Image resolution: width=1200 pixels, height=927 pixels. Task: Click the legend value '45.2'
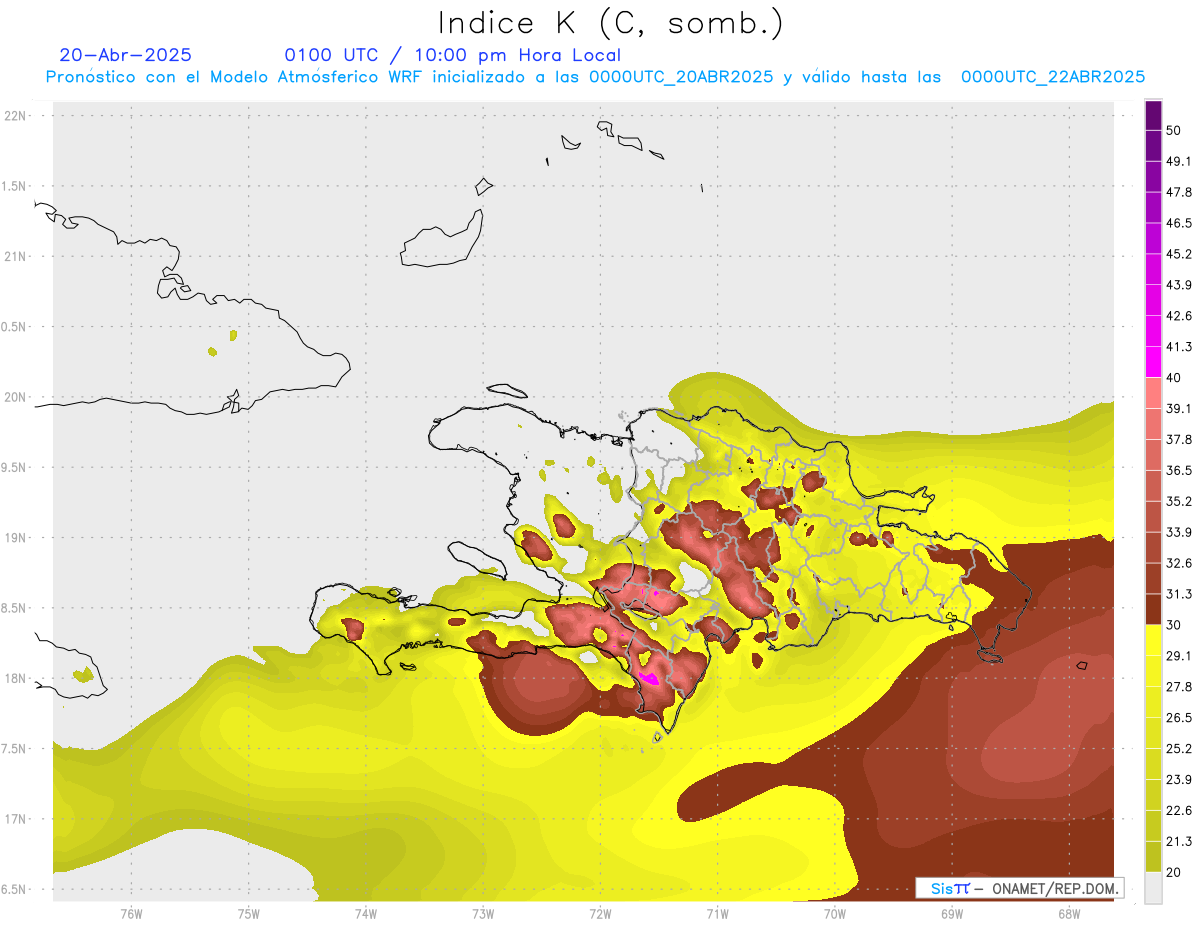point(1179,254)
